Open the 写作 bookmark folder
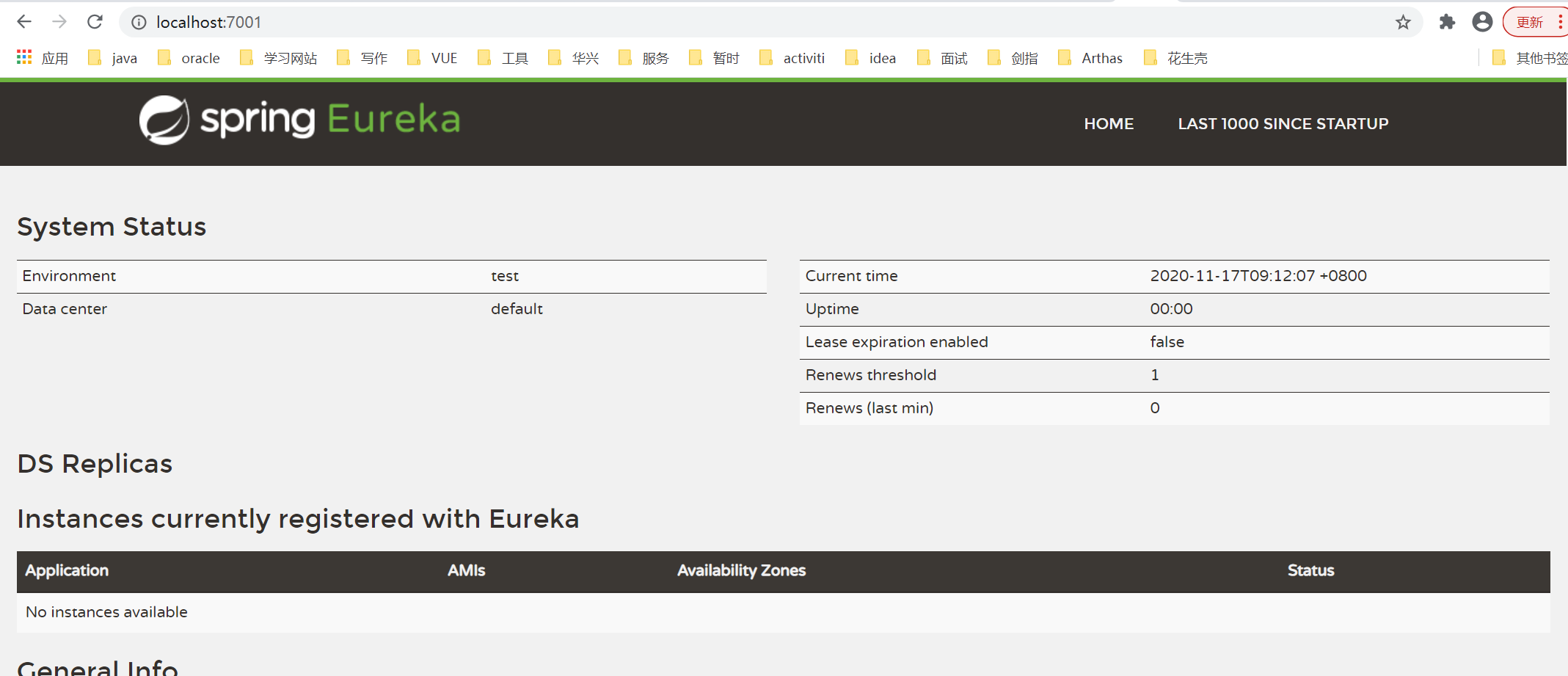Screen dimensions: 1568x676 pos(362,58)
